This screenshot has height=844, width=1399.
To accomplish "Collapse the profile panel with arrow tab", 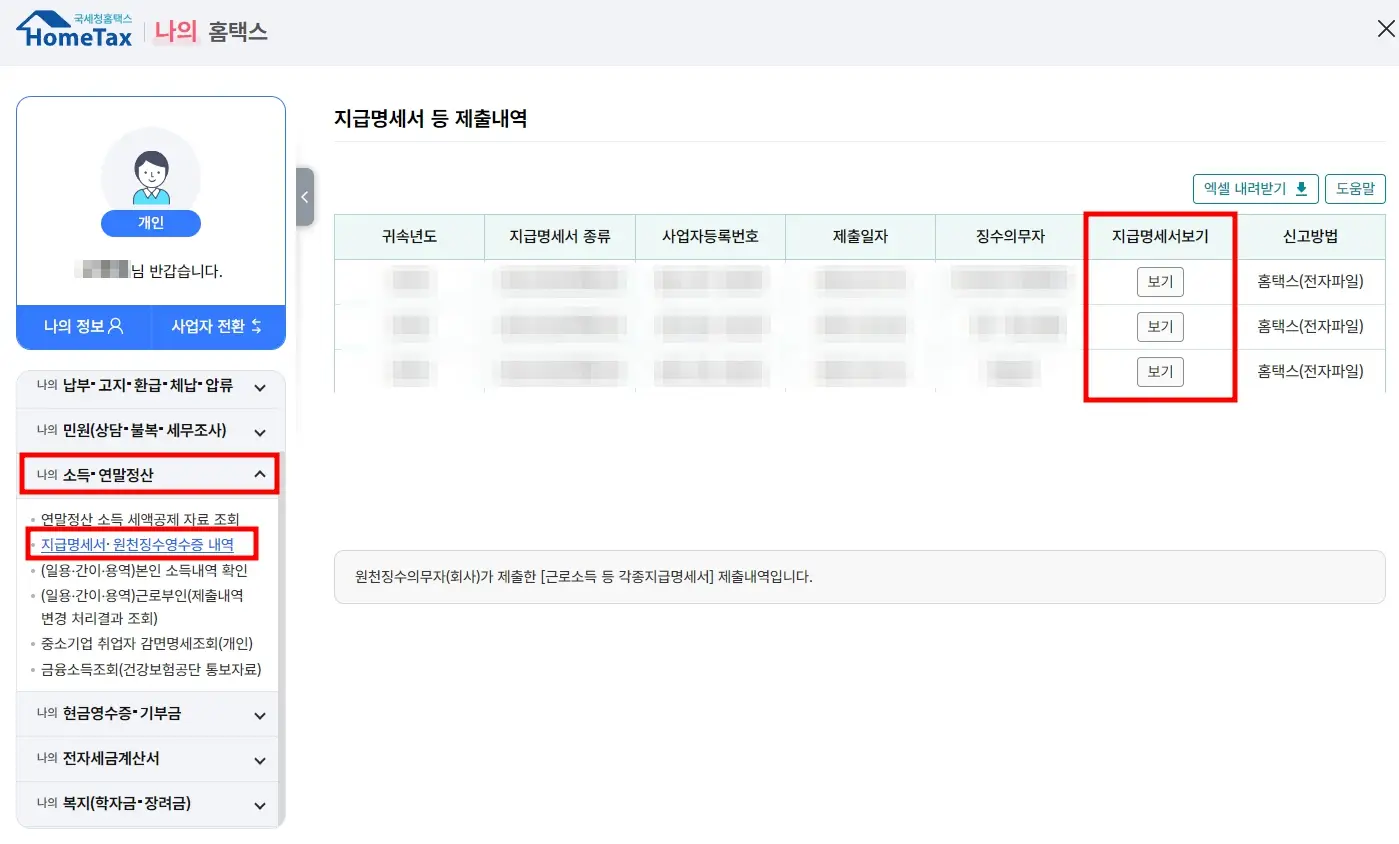I will 305,197.
